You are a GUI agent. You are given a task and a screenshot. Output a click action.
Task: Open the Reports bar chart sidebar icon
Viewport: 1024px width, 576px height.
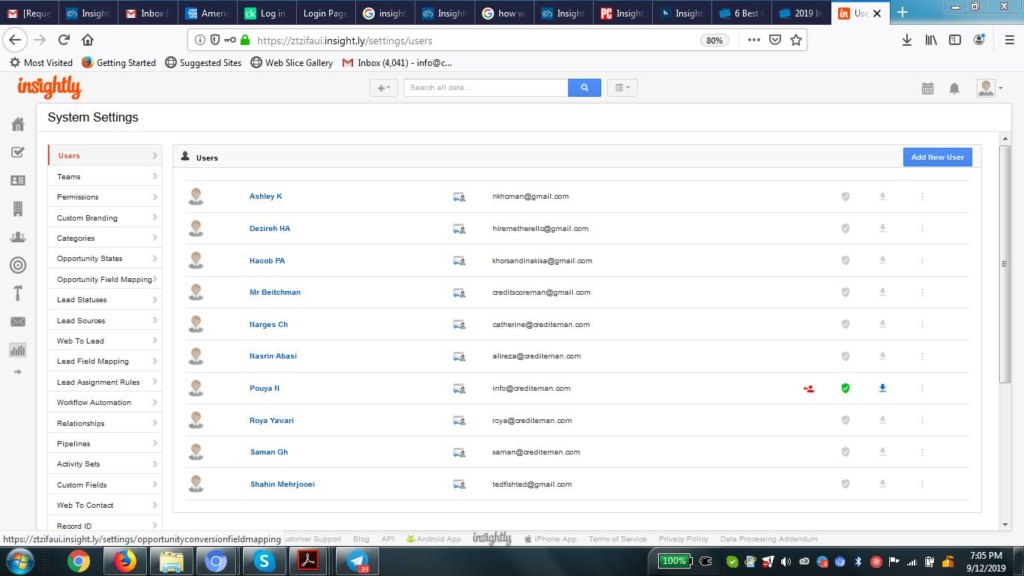click(17, 350)
